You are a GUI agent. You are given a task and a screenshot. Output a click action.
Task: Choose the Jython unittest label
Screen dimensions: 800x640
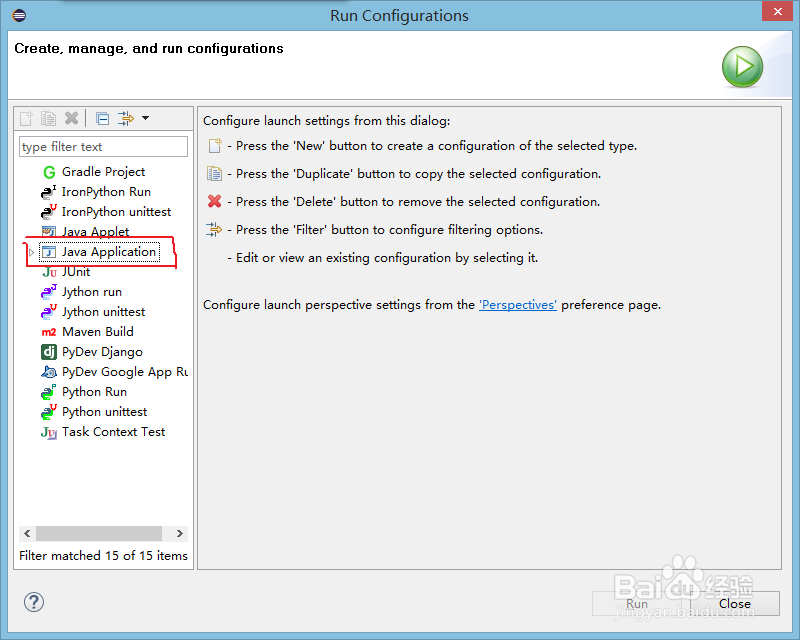click(104, 312)
